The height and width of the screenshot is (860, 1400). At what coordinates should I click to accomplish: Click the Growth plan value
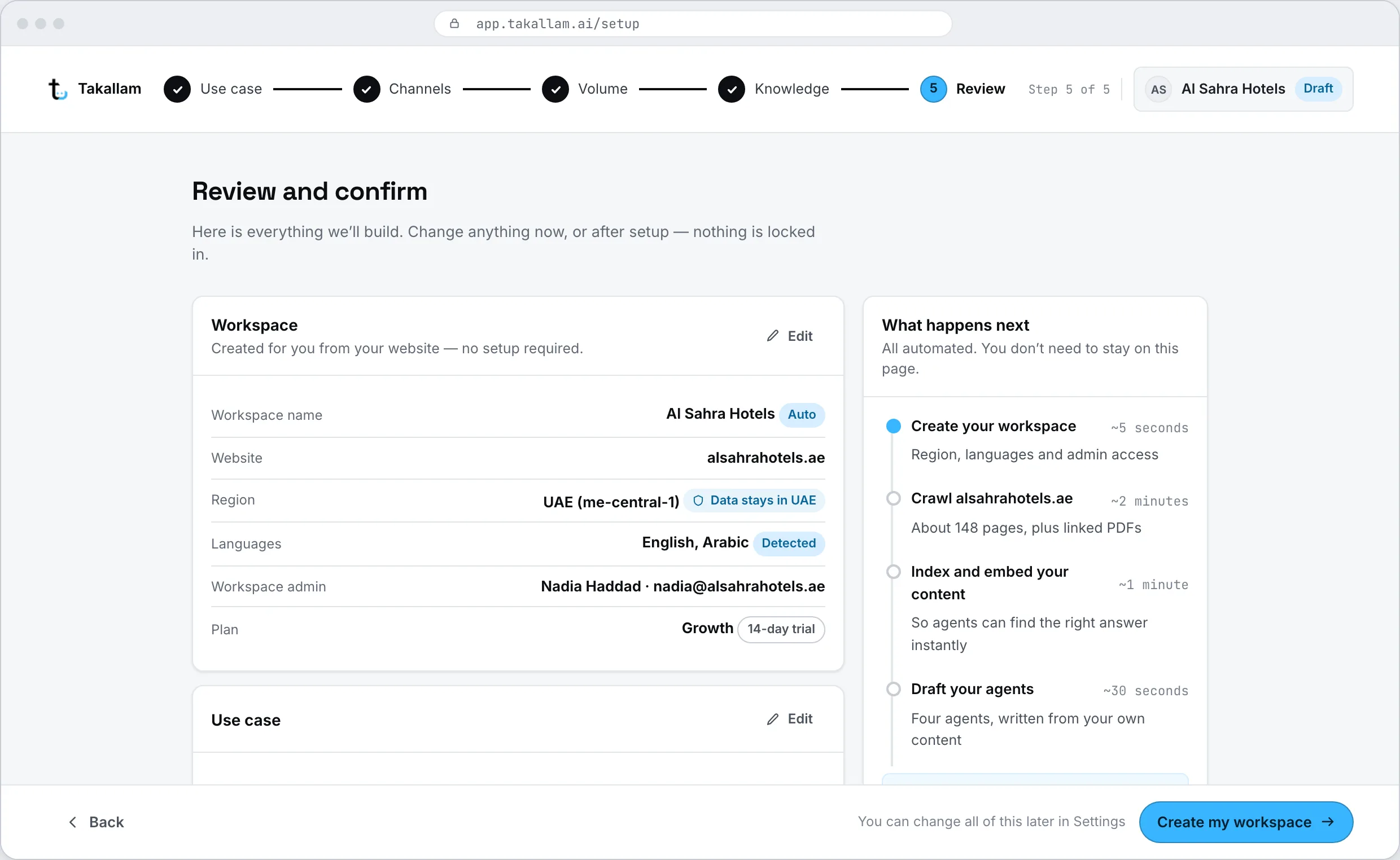pyautogui.click(x=707, y=628)
